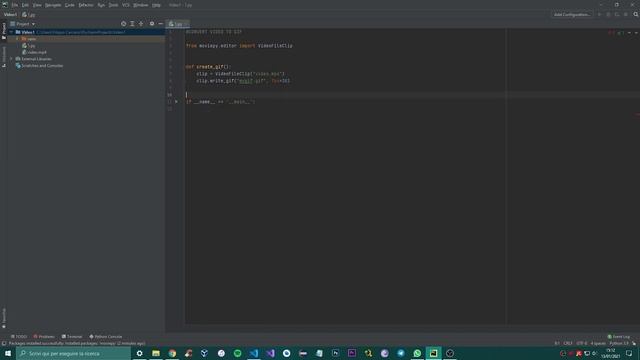Click the Search Everywhere magnifier icon

coord(636,14)
